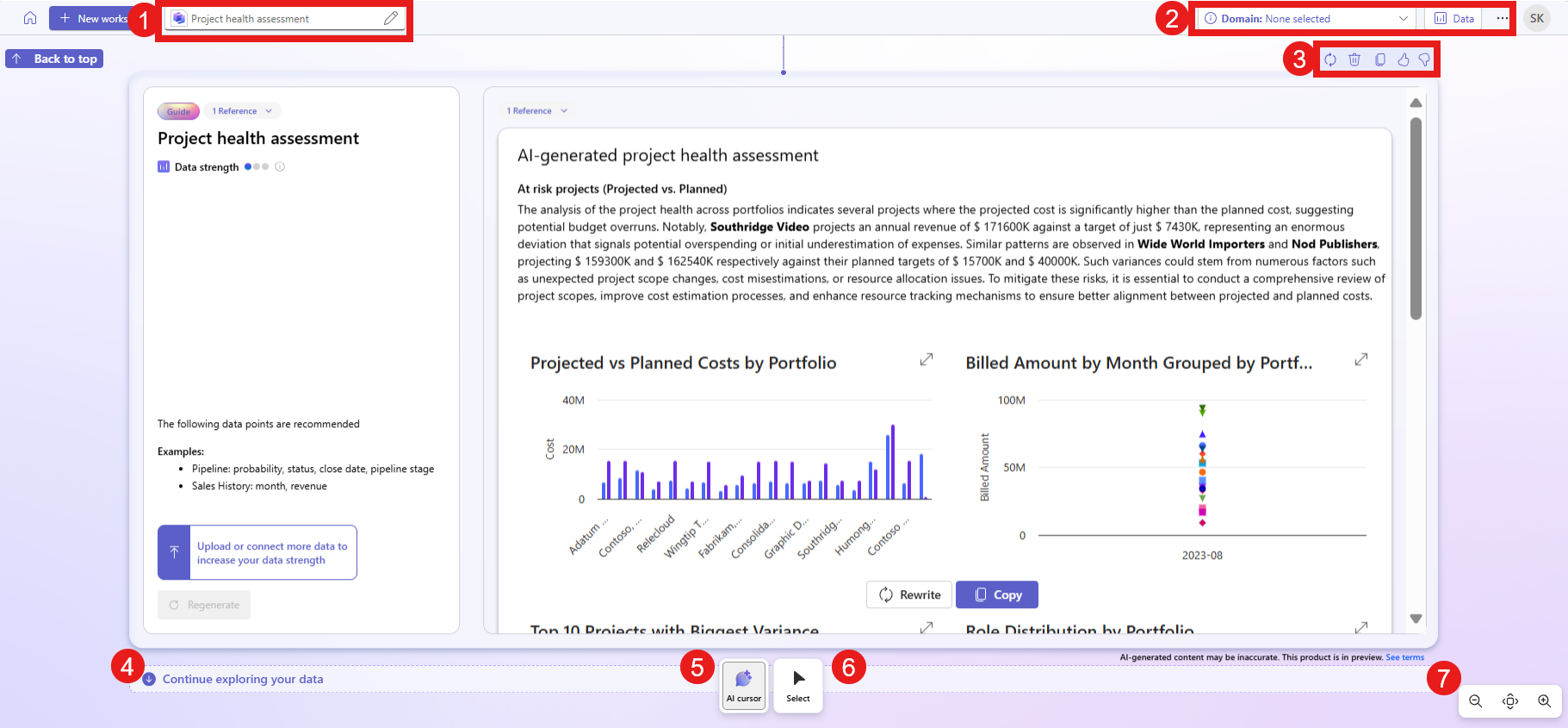This screenshot has height=728, width=1568.
Task: Click the vertical scrollbar thumb
Action: [x=1416, y=219]
